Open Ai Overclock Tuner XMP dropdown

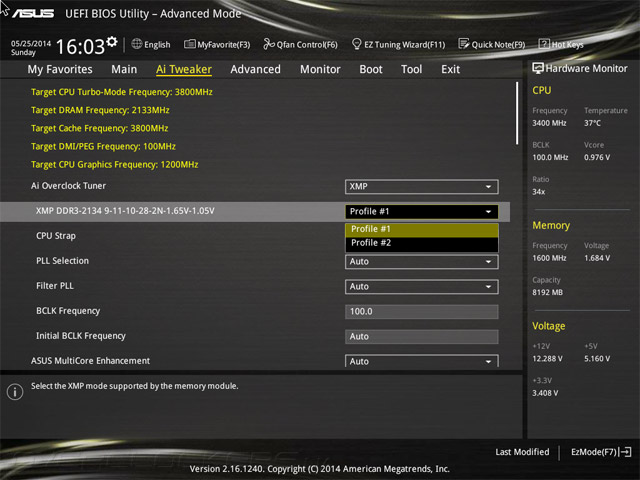point(421,187)
